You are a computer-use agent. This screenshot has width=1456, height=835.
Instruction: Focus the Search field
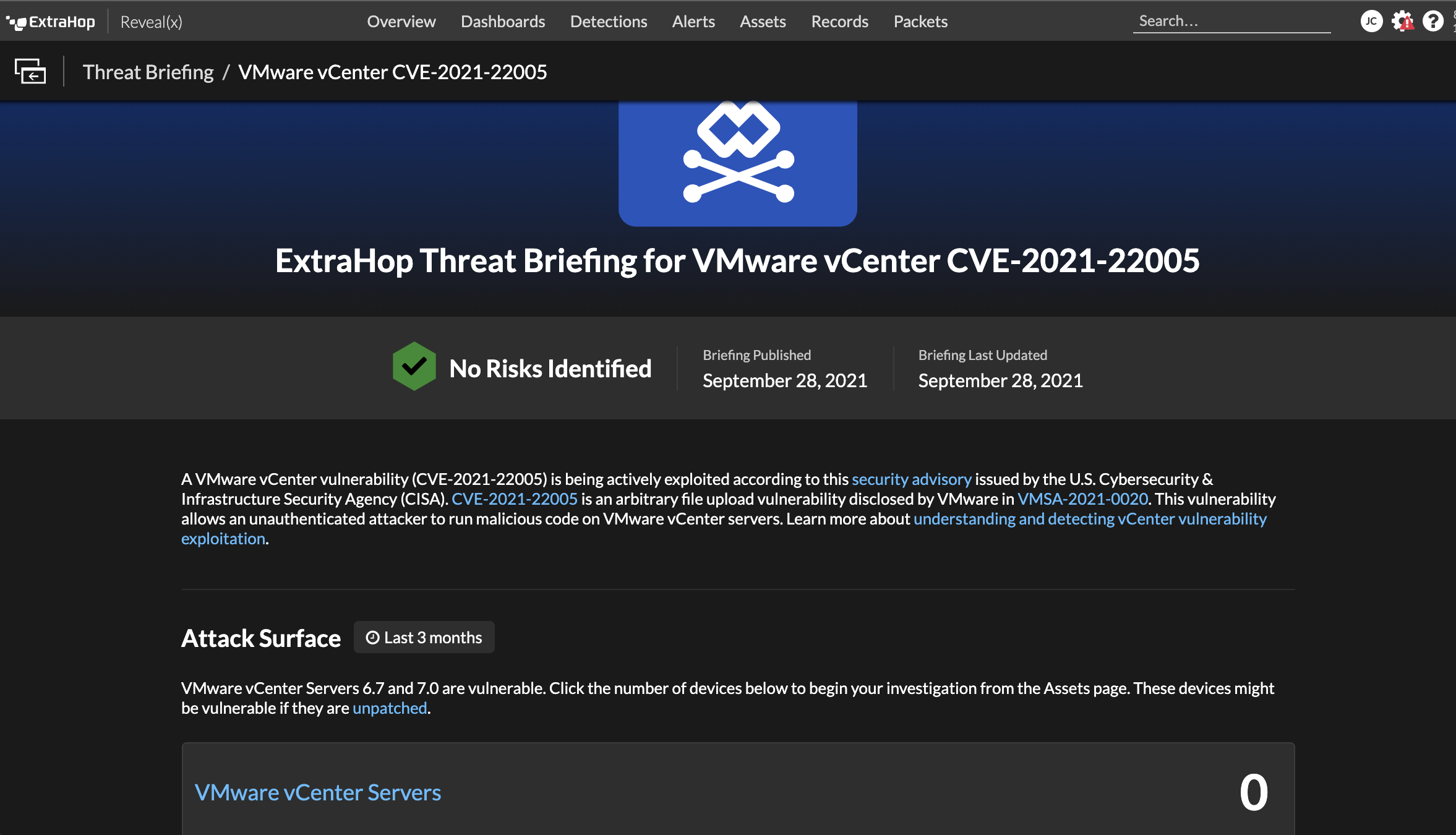[x=1231, y=21]
